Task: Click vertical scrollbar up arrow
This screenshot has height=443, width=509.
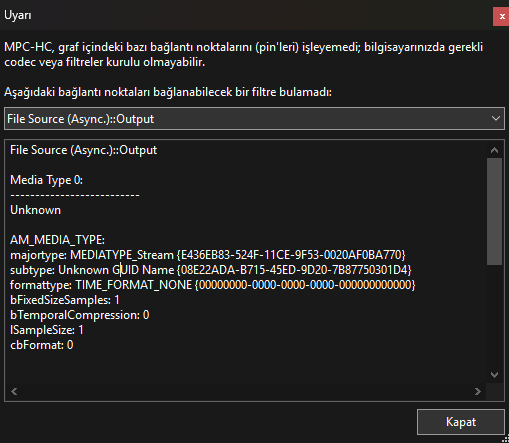Action: tap(494, 150)
